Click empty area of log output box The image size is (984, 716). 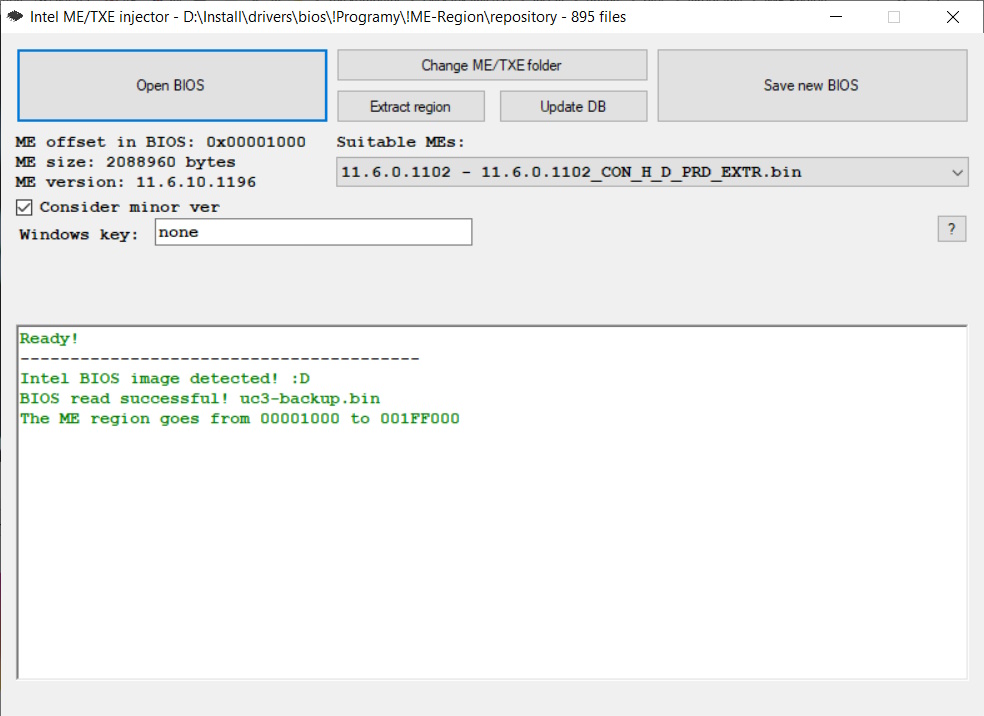pyautogui.click(x=490, y=560)
